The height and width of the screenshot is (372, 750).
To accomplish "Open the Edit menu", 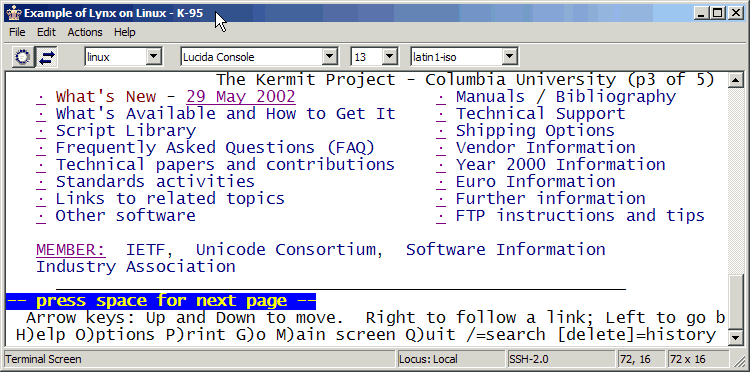I will point(46,32).
